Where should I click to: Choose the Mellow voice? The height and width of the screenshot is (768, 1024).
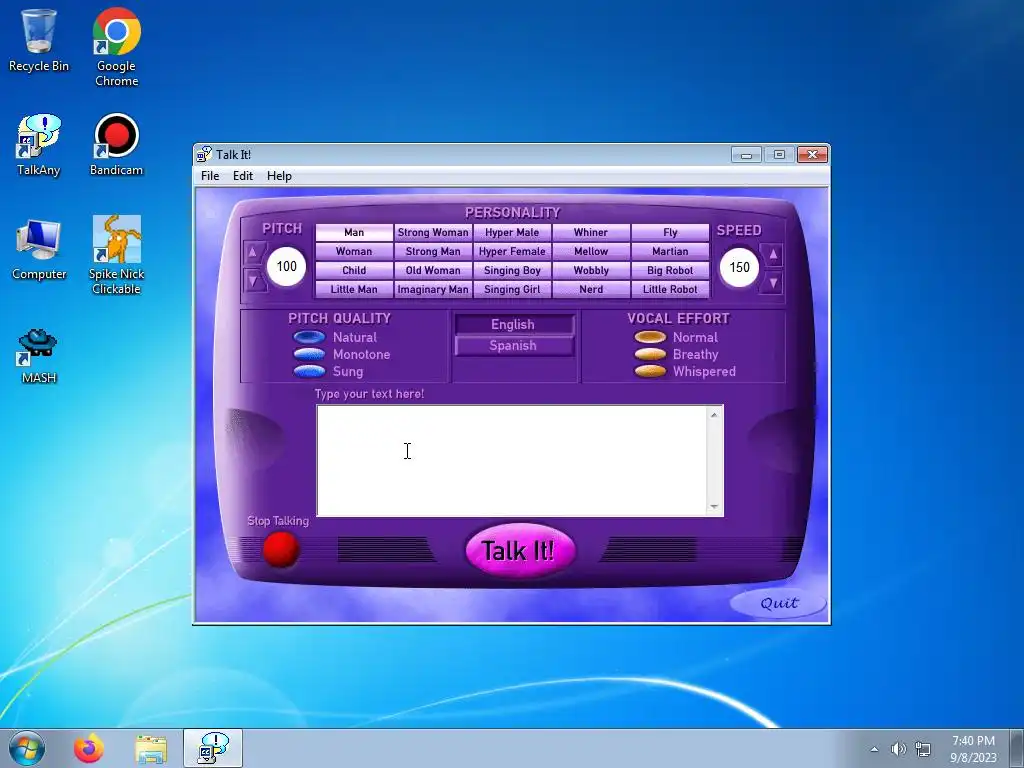pyautogui.click(x=591, y=251)
